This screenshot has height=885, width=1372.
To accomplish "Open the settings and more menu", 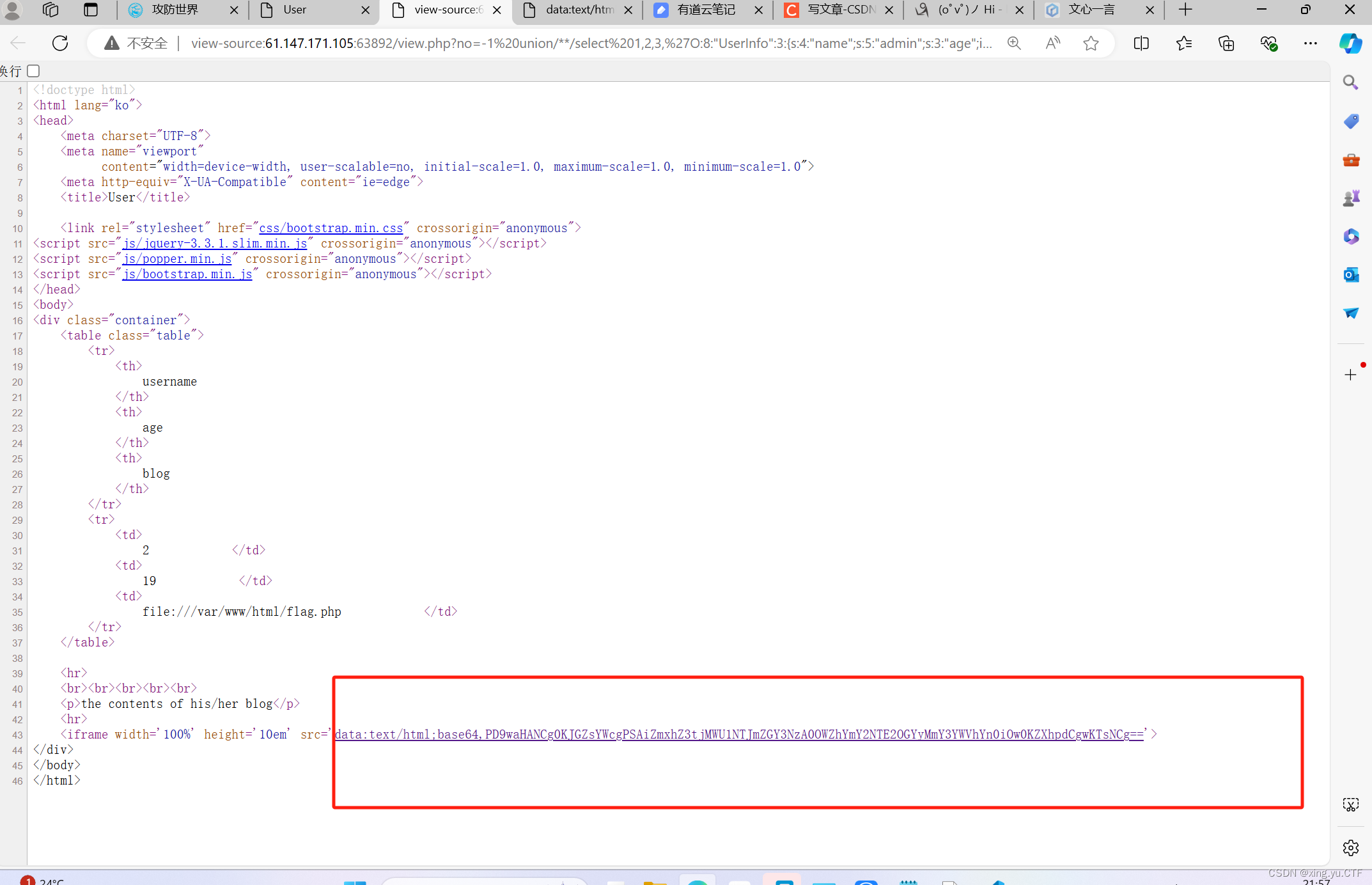I will click(1310, 43).
